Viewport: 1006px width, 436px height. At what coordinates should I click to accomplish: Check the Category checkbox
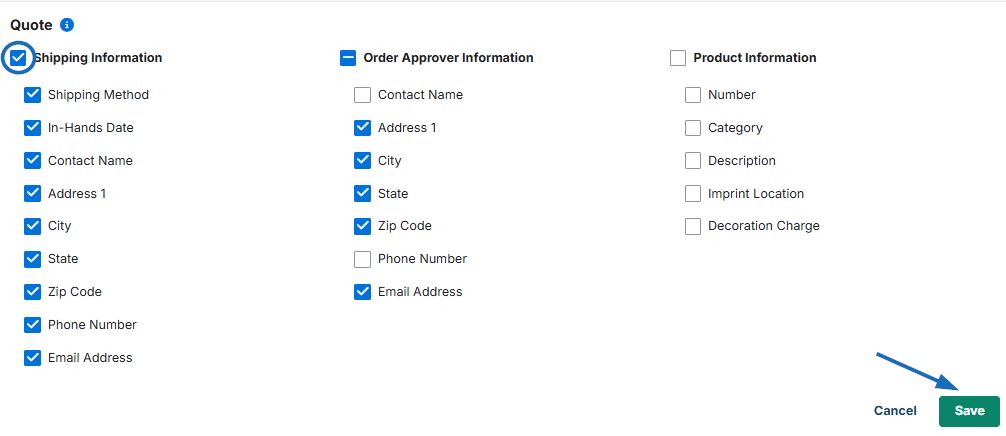pos(693,128)
